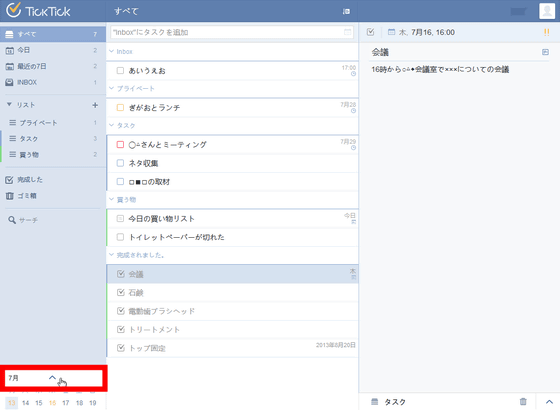Expand the detail pane footer chevron
The image size is (560, 410).
tap(549, 402)
